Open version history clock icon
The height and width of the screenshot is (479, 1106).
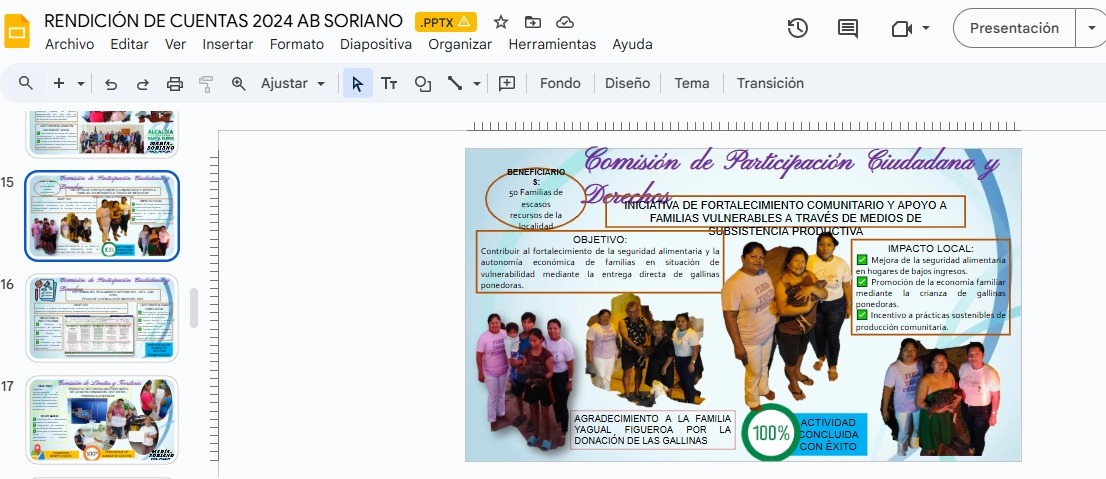pos(797,29)
